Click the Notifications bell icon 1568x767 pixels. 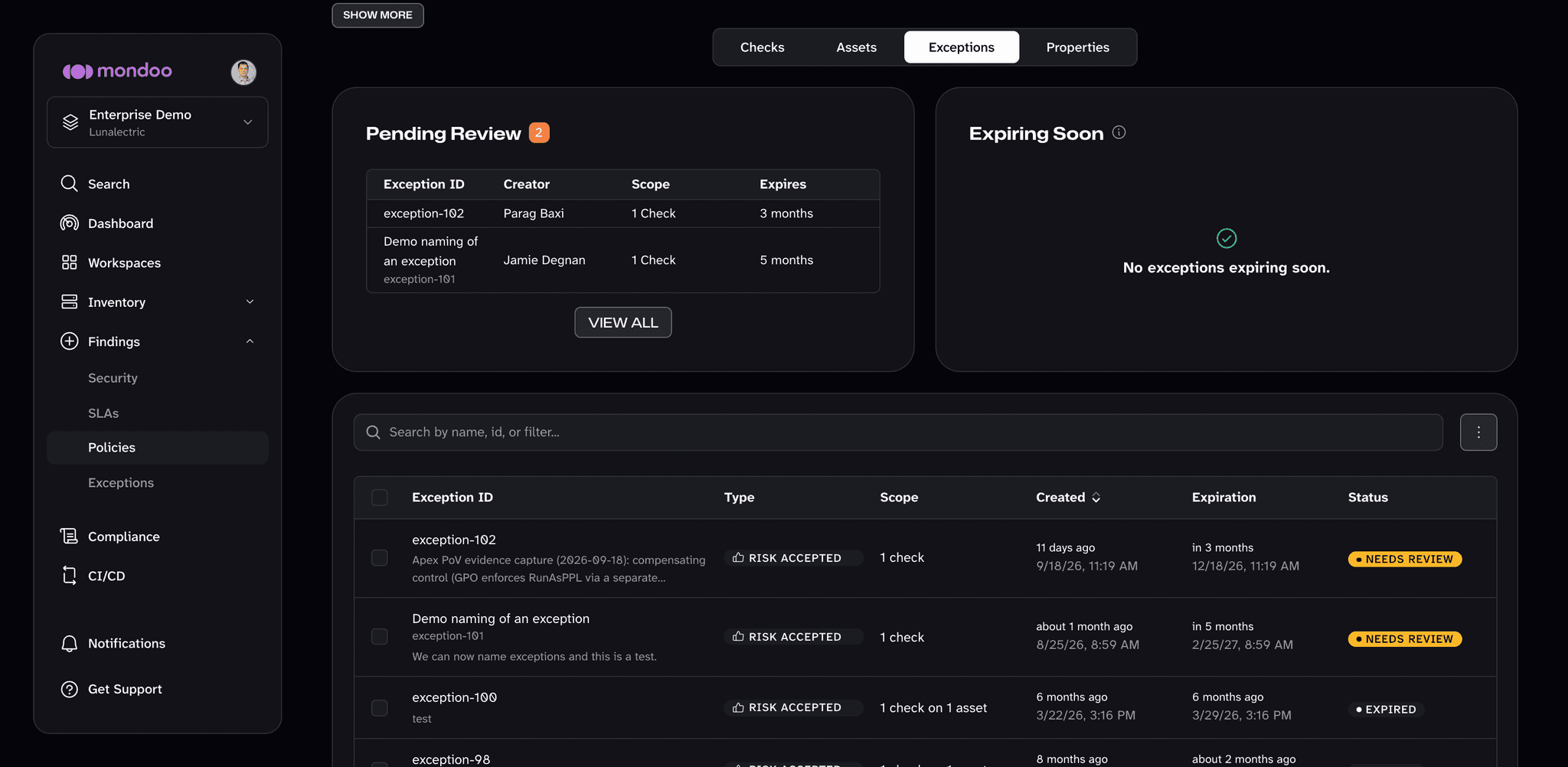pos(70,644)
